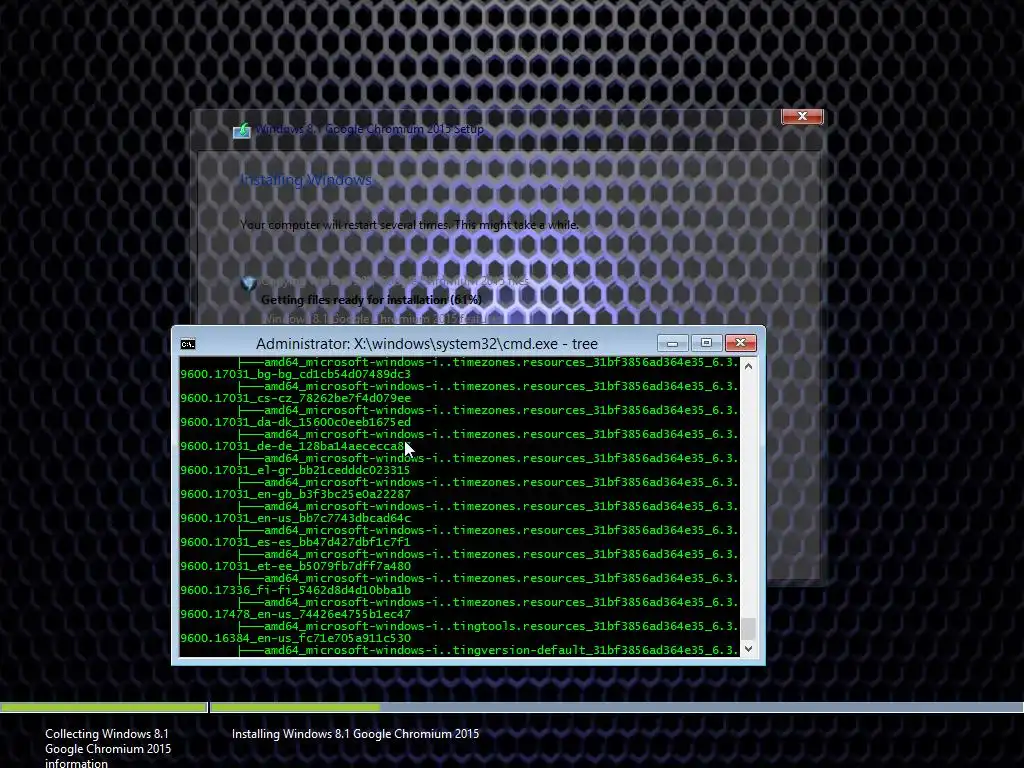This screenshot has height=768, width=1024.
Task: Click the console line '9600.17336_fi-fi_5462d8d4d10bba1b'
Action: [x=295, y=590]
